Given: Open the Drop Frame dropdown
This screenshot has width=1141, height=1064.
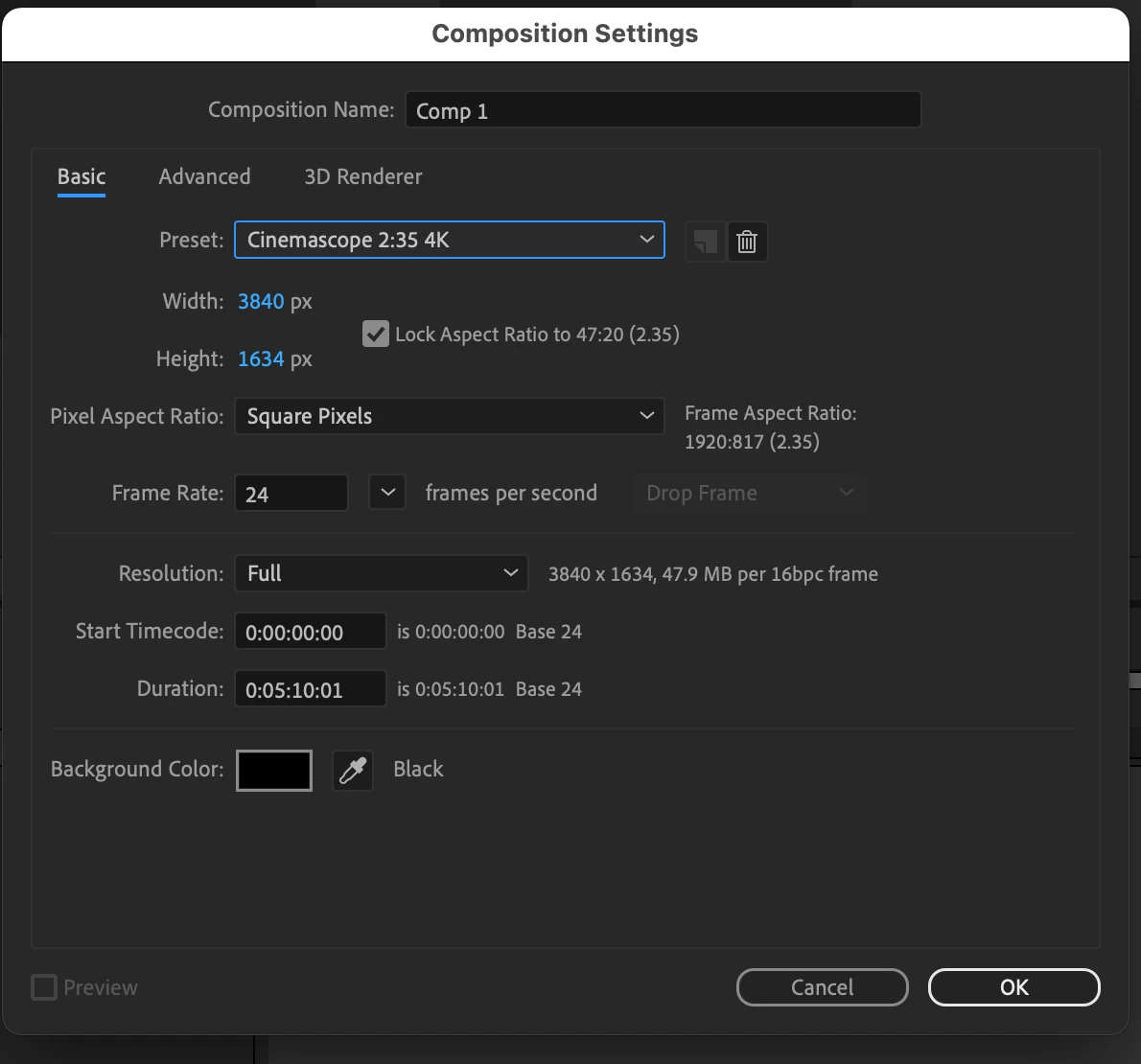Looking at the screenshot, I should 748,493.
